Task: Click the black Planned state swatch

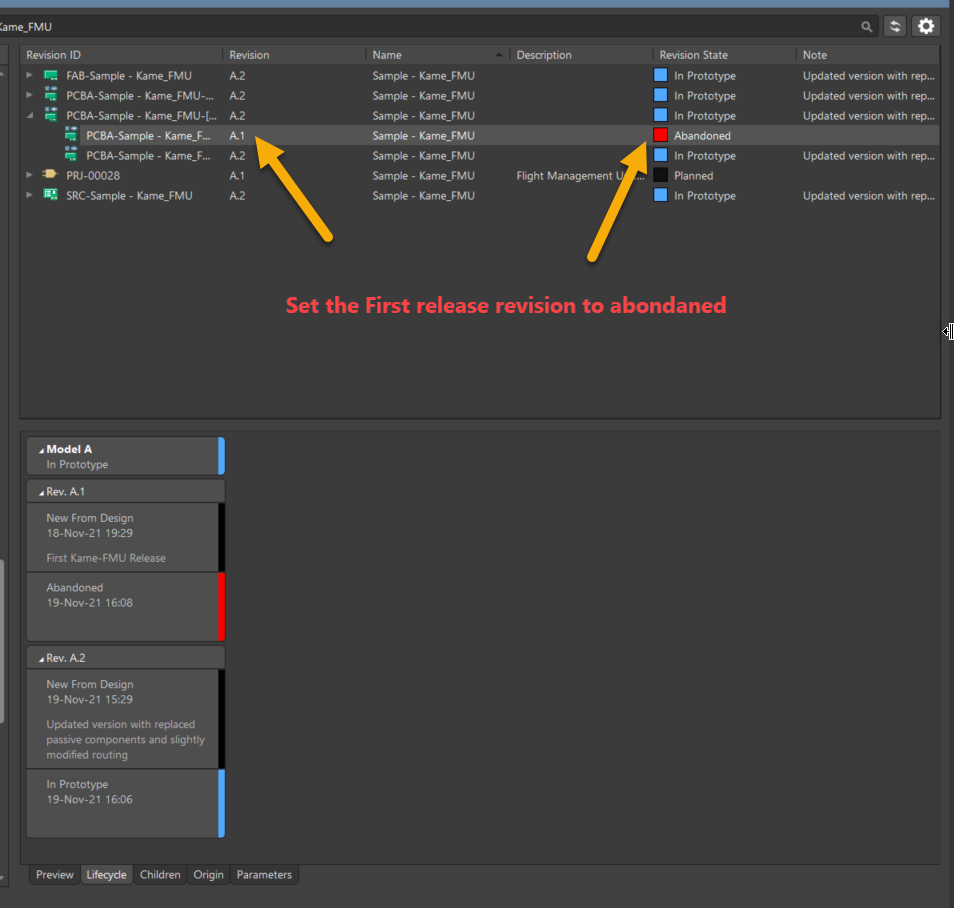Action: 660,175
